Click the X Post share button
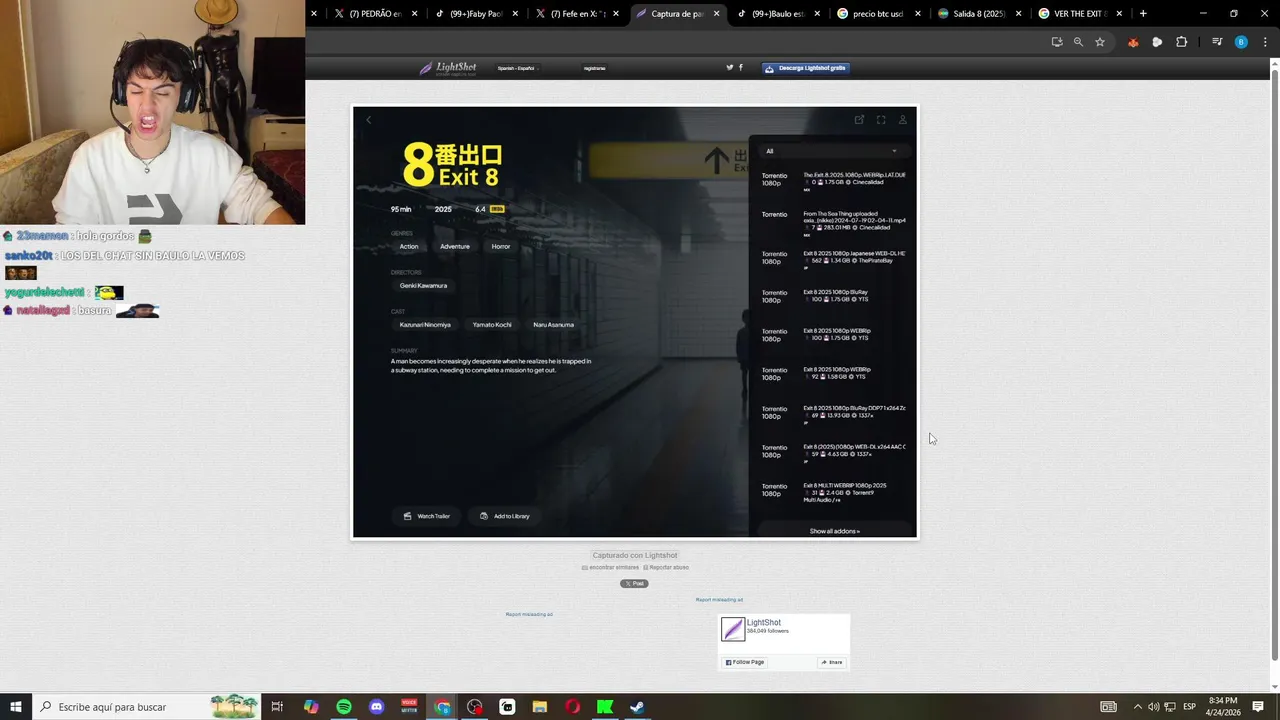 [634, 583]
